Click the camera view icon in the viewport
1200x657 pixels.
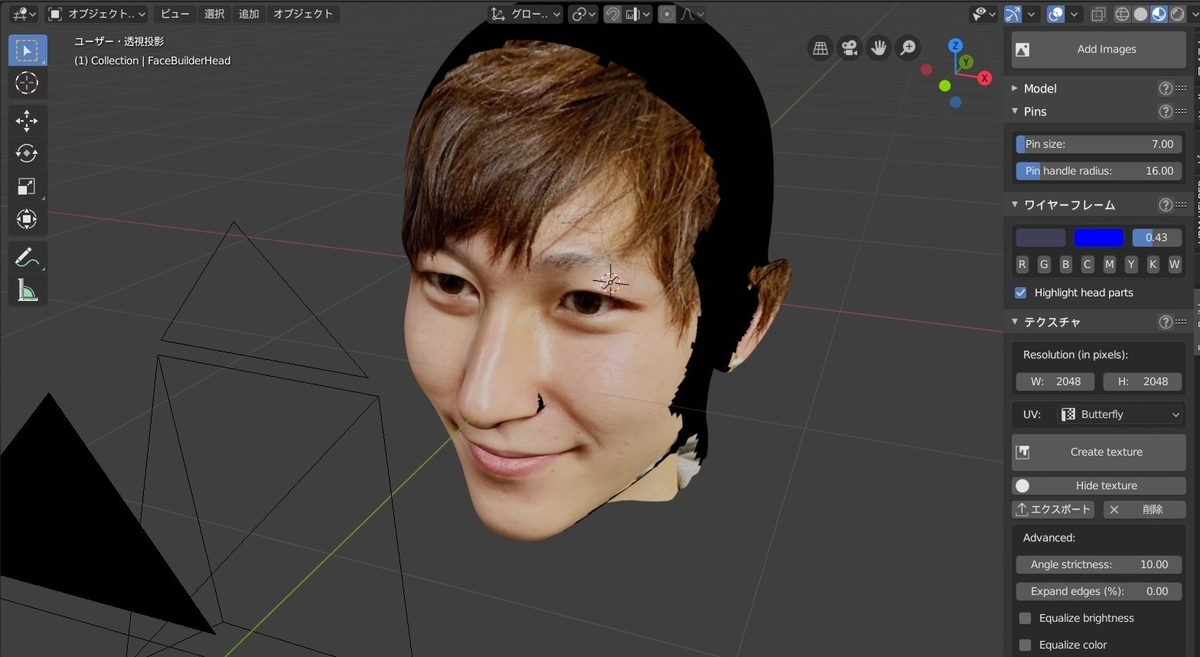tap(849, 47)
